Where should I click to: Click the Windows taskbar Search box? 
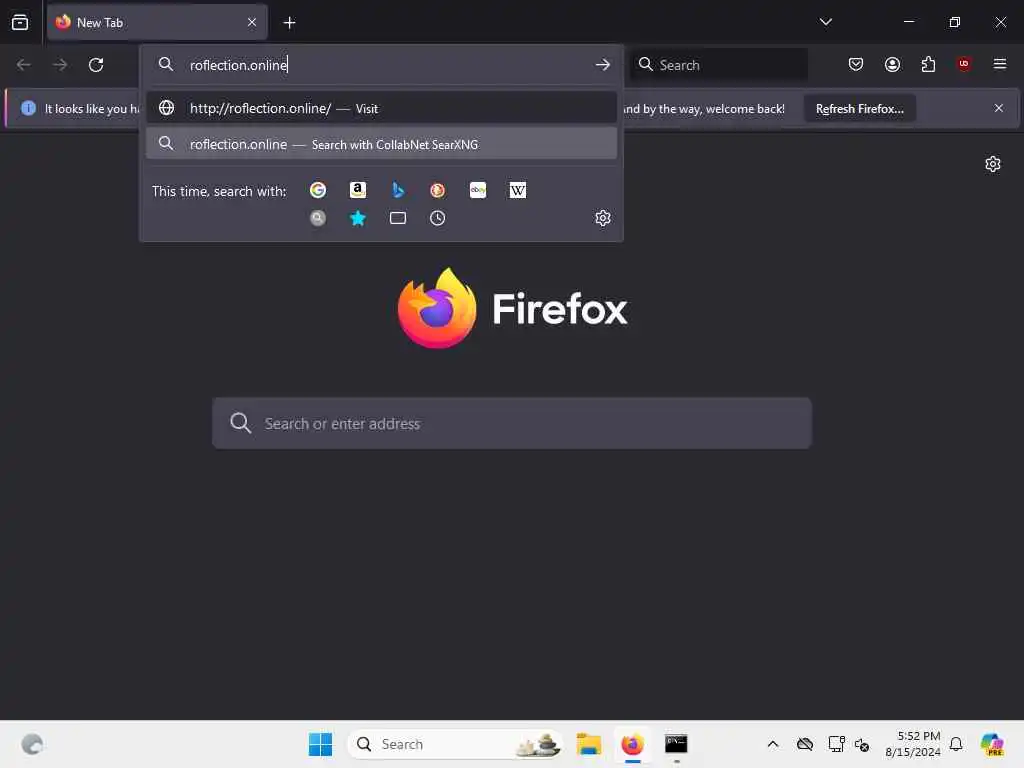(456, 744)
